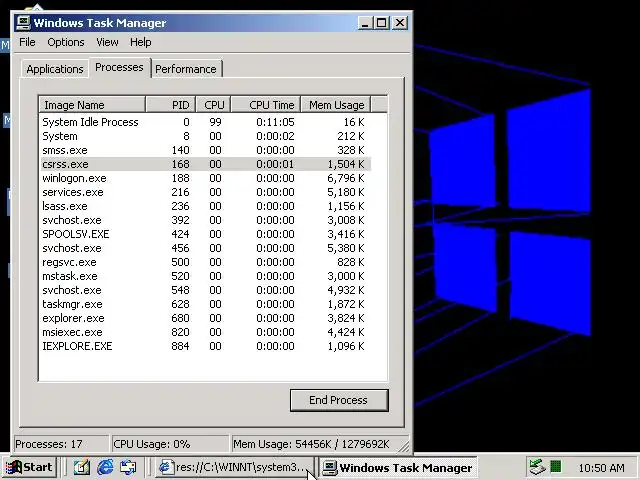Select the System Idle Process row
This screenshot has width=640, height=480.
point(205,122)
